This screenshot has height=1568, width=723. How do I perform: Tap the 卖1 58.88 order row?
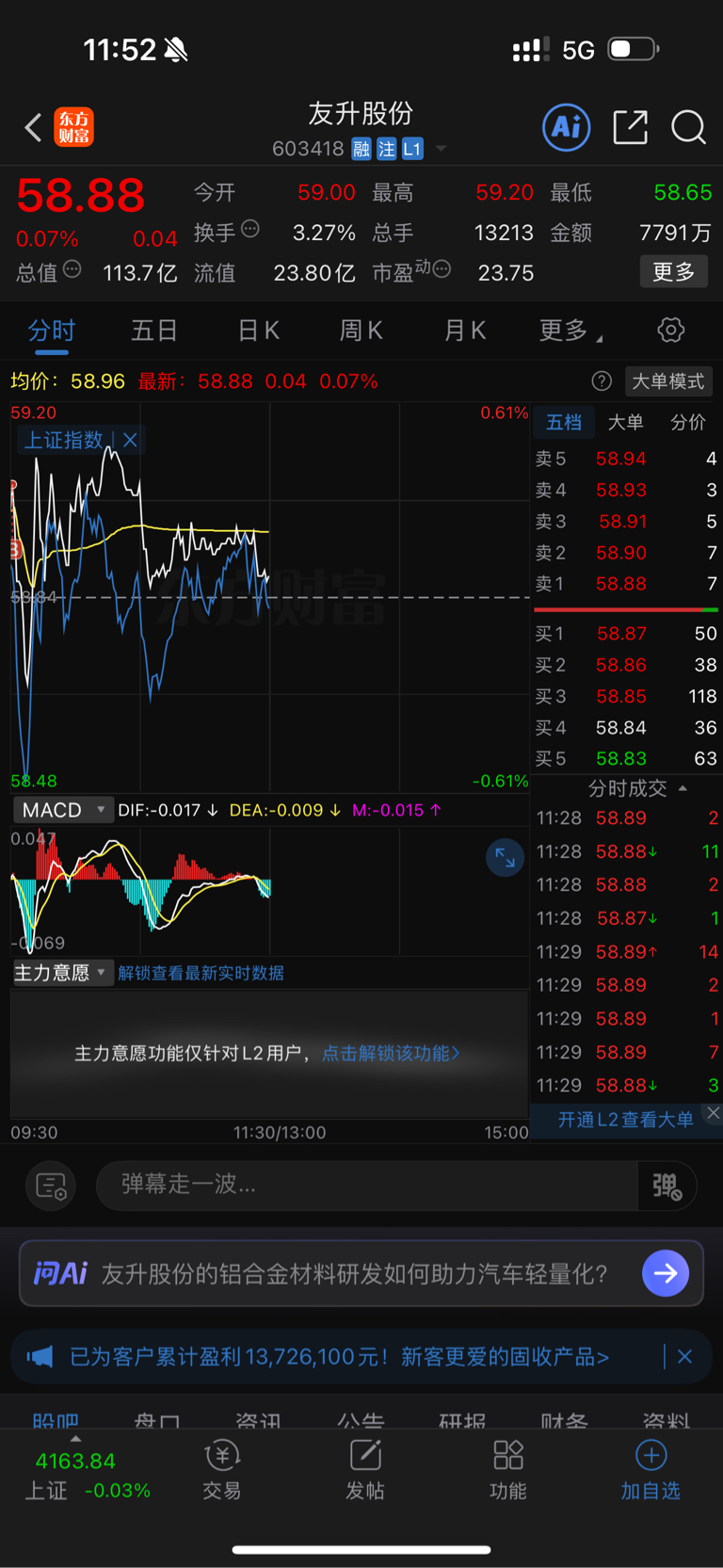coord(626,584)
